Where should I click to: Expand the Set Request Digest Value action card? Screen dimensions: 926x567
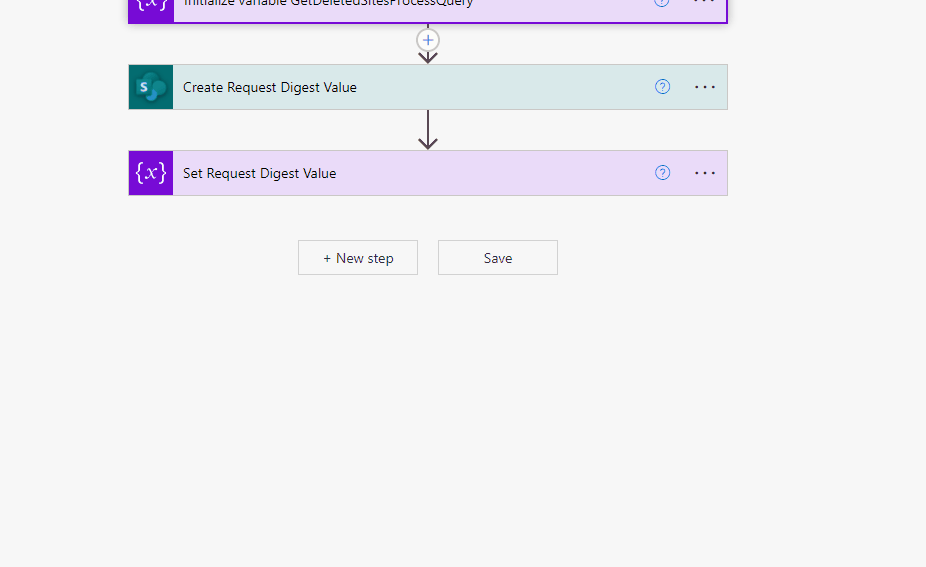[450, 173]
